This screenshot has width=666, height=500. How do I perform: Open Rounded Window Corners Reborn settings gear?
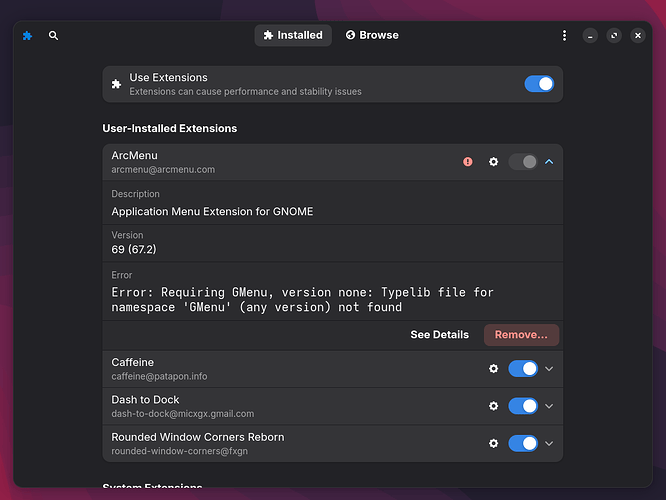493,443
